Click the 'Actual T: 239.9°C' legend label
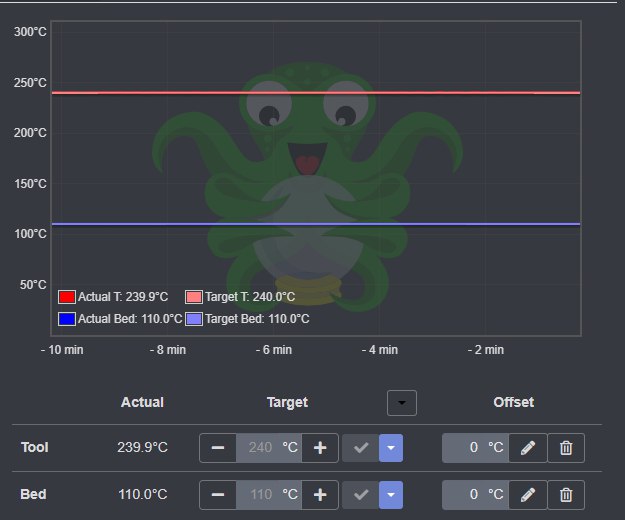The height and width of the screenshot is (520, 625). (123, 297)
